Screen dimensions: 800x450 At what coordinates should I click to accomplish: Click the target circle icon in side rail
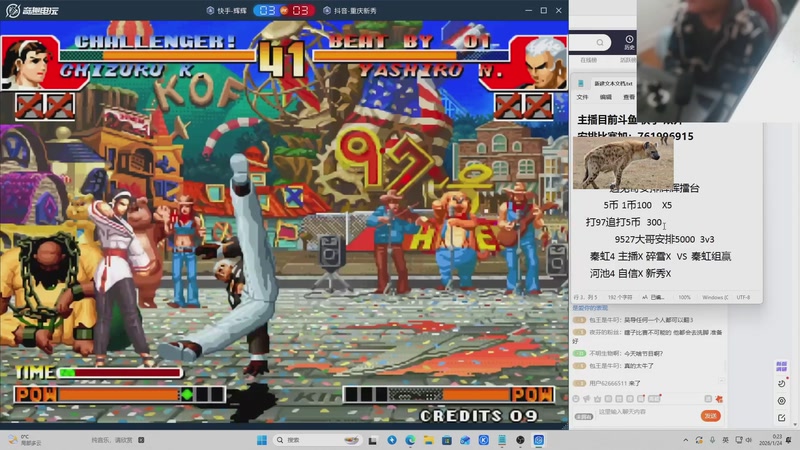coord(782,401)
